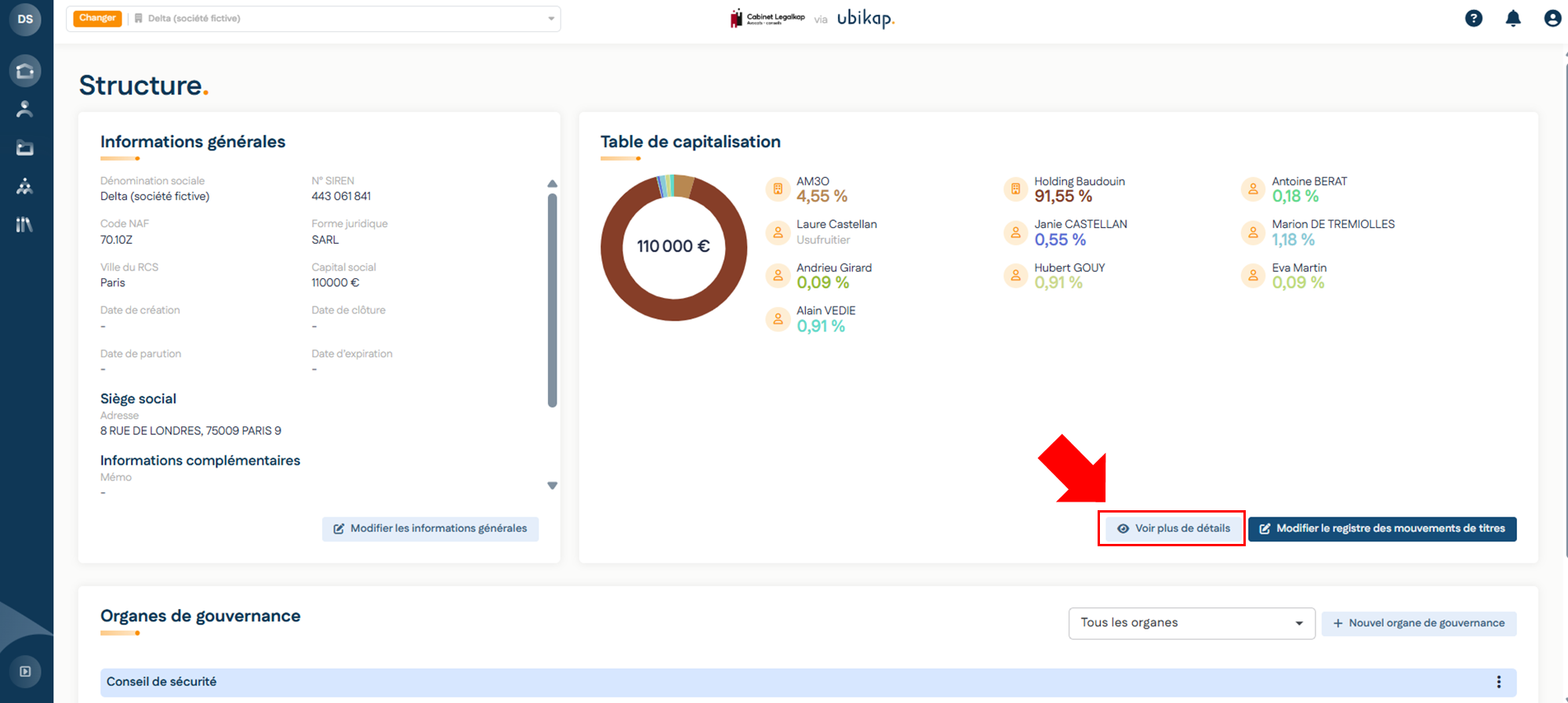Click the AM3O shareholder icon
1568x703 pixels.
778,189
